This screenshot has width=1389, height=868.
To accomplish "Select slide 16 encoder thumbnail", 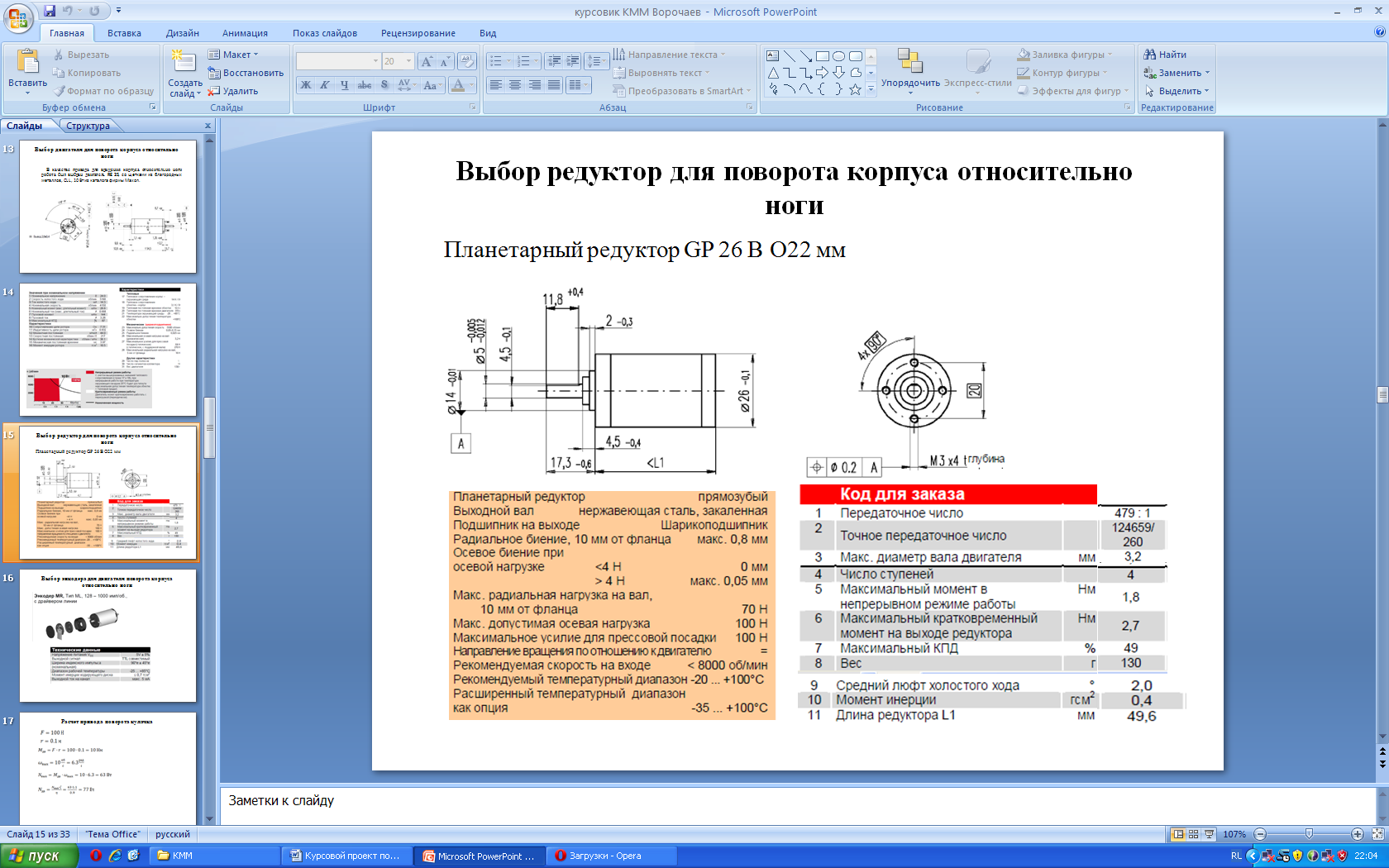I will 107,636.
